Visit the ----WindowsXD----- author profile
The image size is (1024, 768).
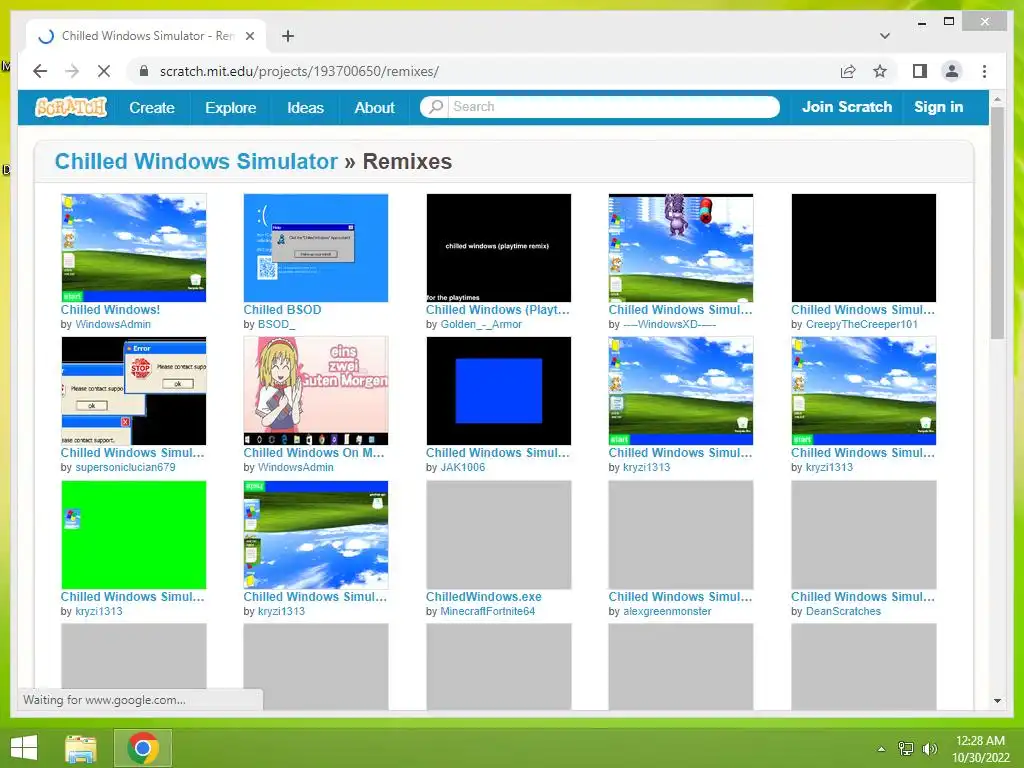[x=669, y=324]
